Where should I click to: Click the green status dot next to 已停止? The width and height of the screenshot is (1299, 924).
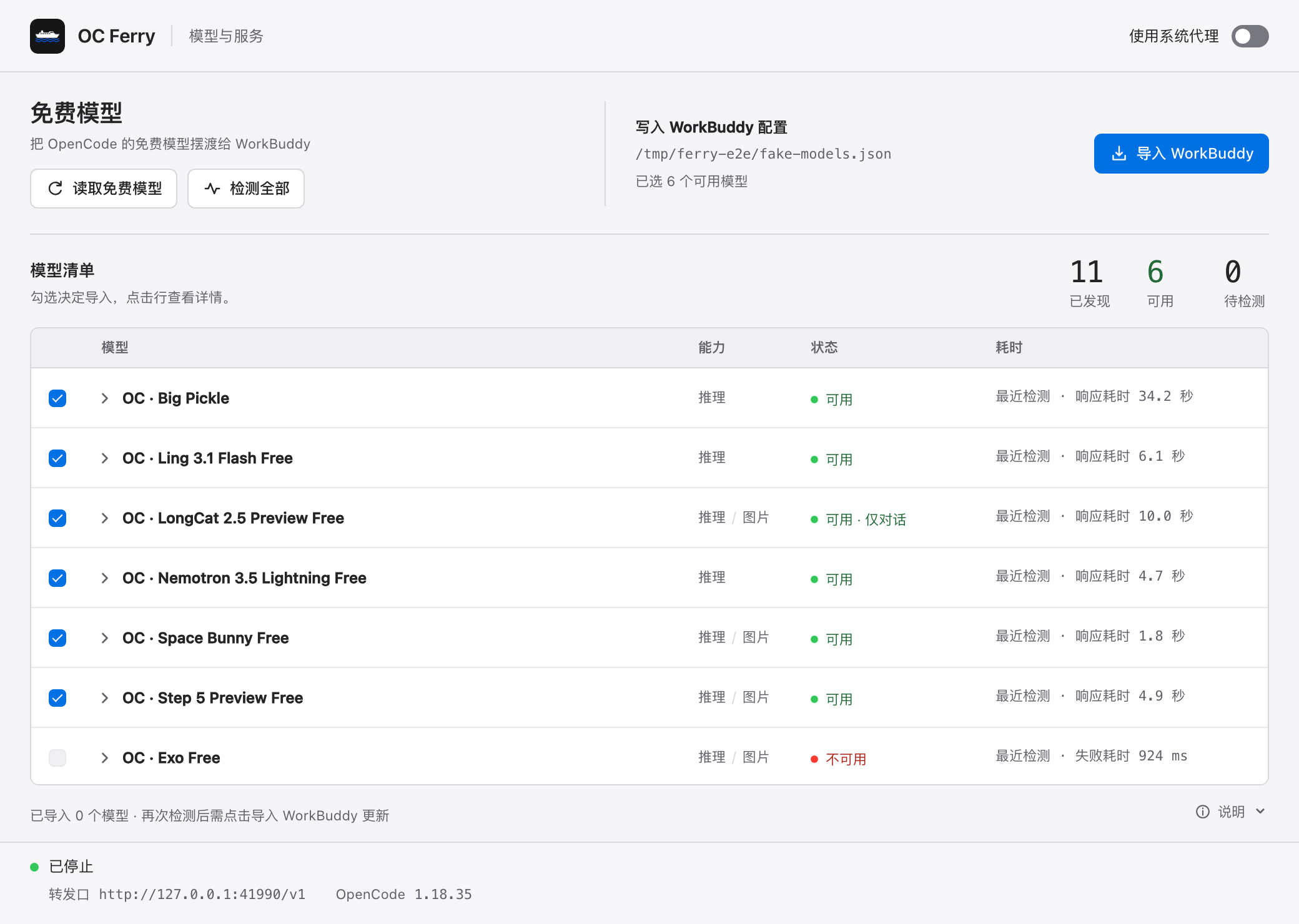click(x=35, y=867)
